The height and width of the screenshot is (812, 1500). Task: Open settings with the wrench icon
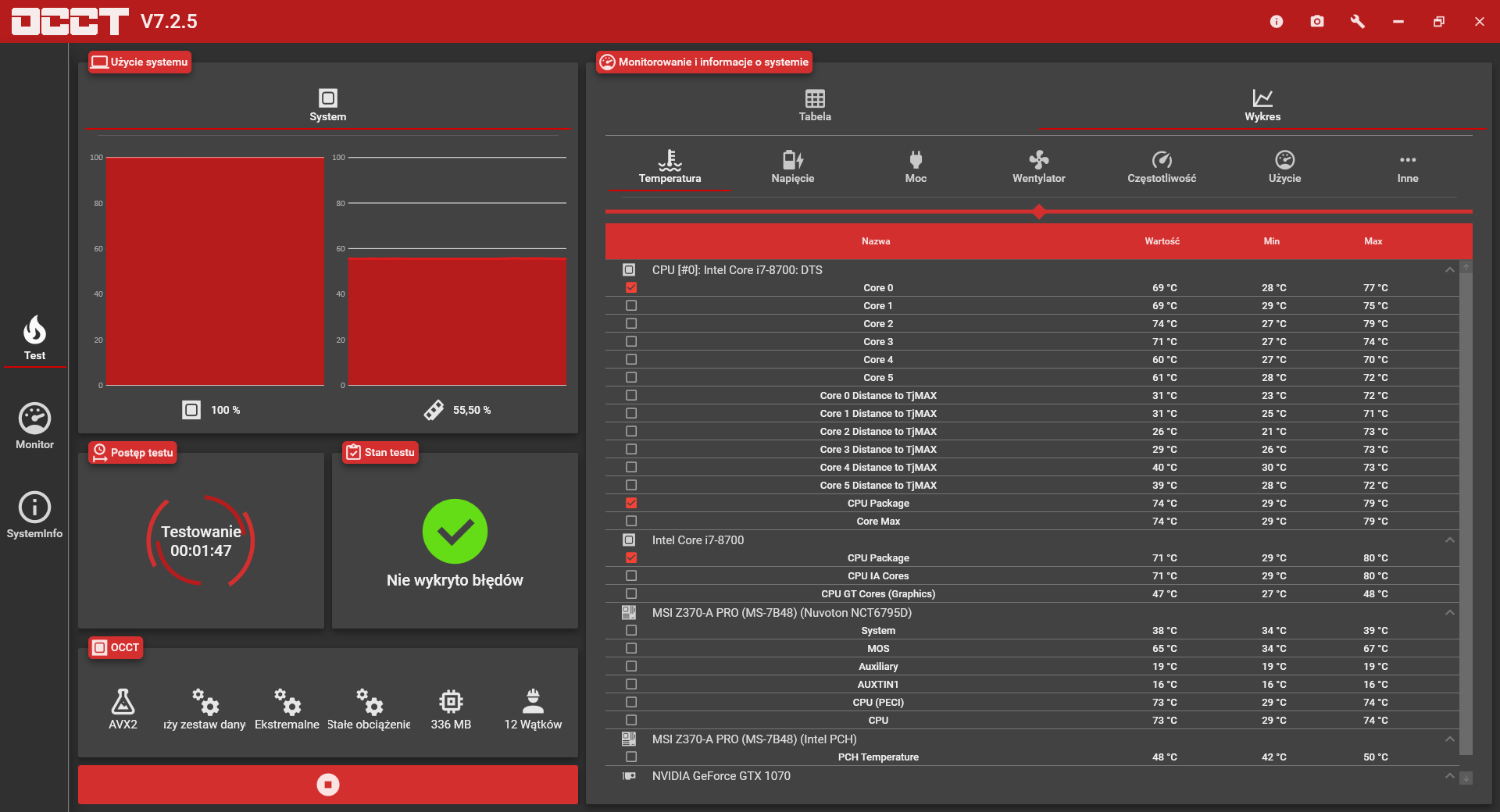(x=1358, y=22)
